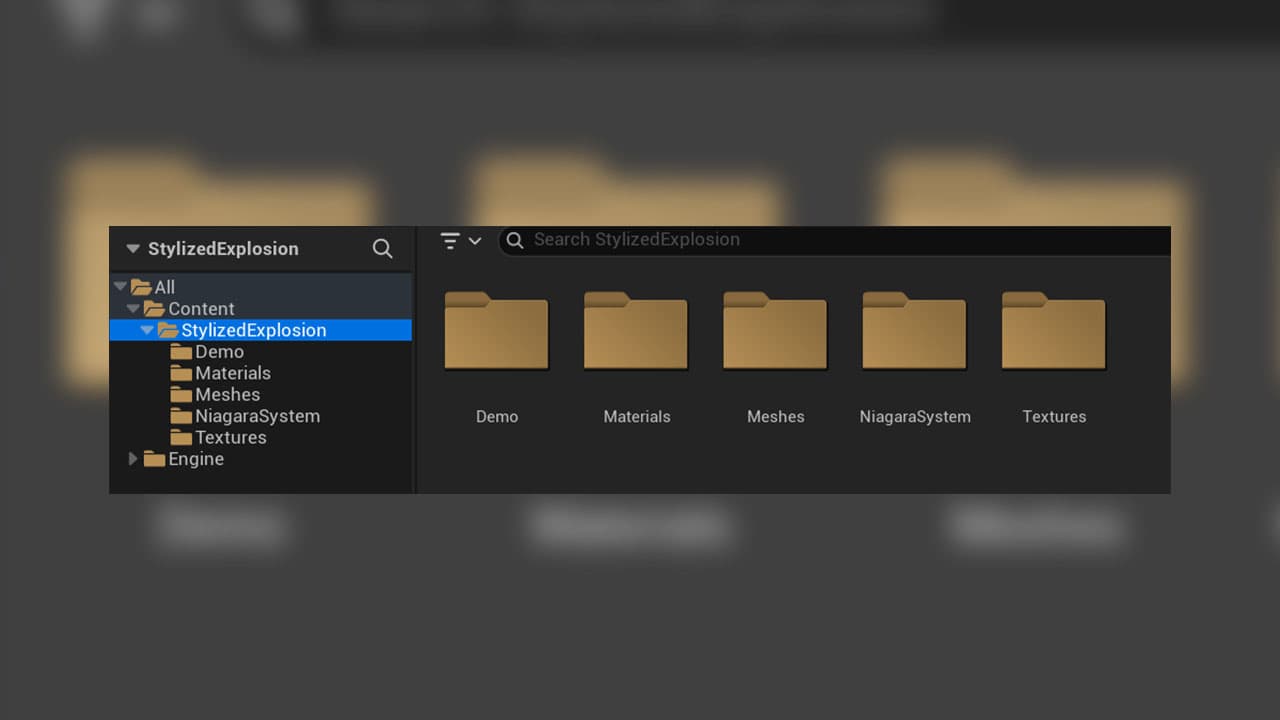This screenshot has height=720, width=1280.
Task: Click the search magnifier icon beside StylizedExplosion header
Action: click(382, 248)
